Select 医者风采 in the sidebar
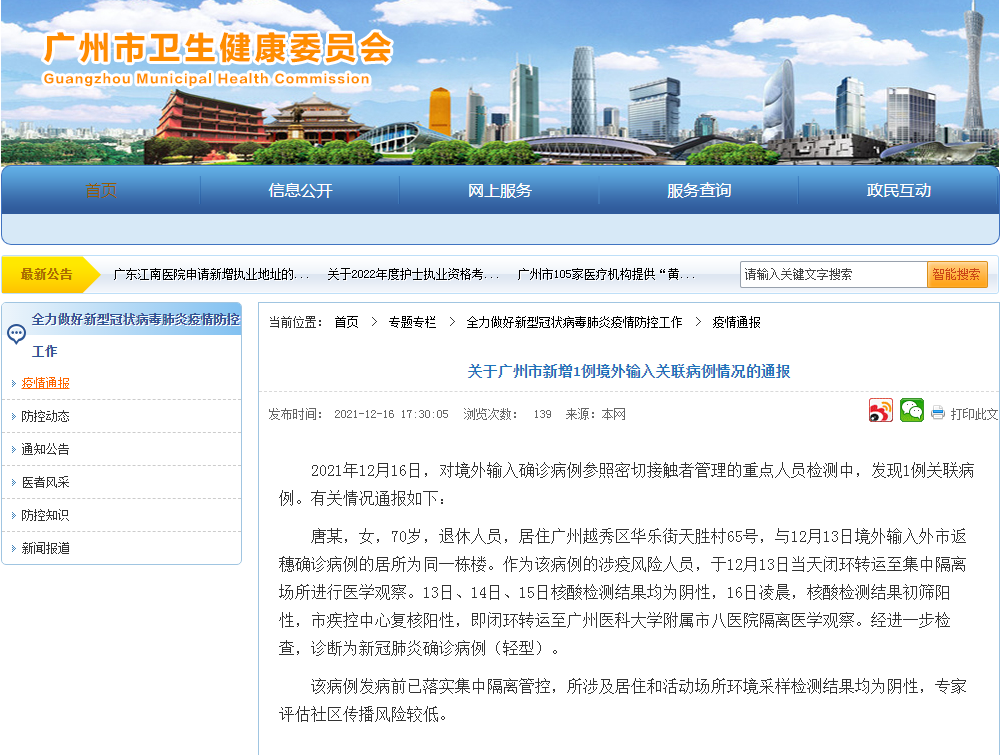The image size is (1001, 755). 45,482
